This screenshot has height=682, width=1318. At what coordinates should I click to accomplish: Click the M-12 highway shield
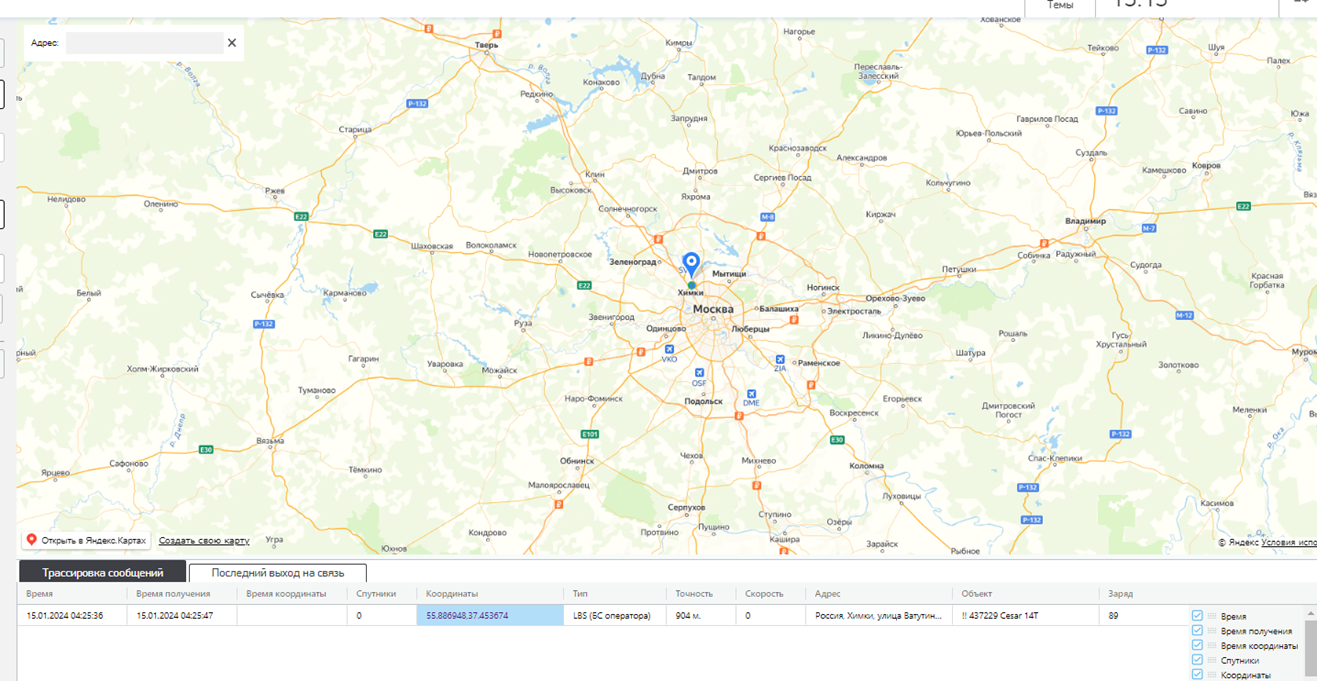pyautogui.click(x=1184, y=315)
